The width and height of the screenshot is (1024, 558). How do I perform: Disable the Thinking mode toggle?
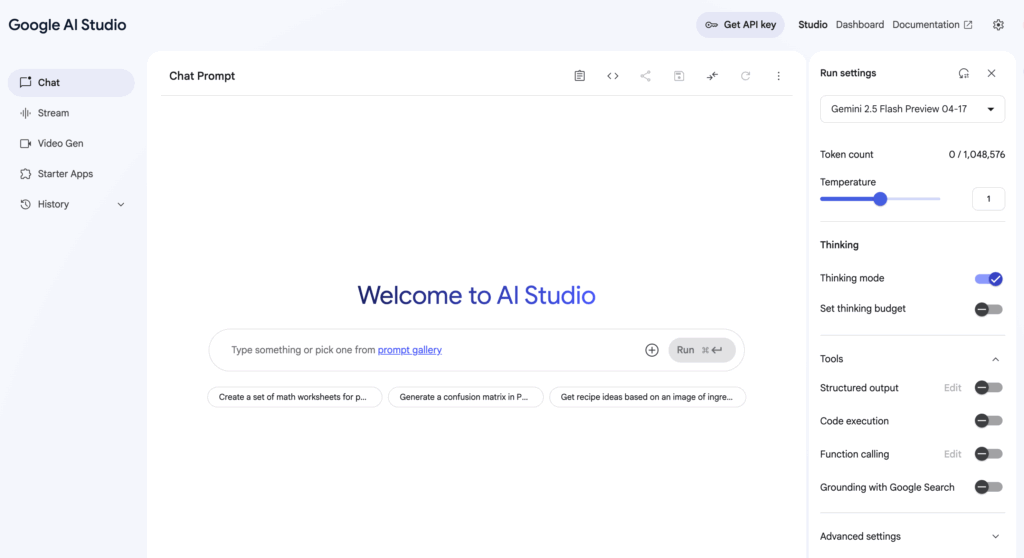(989, 279)
